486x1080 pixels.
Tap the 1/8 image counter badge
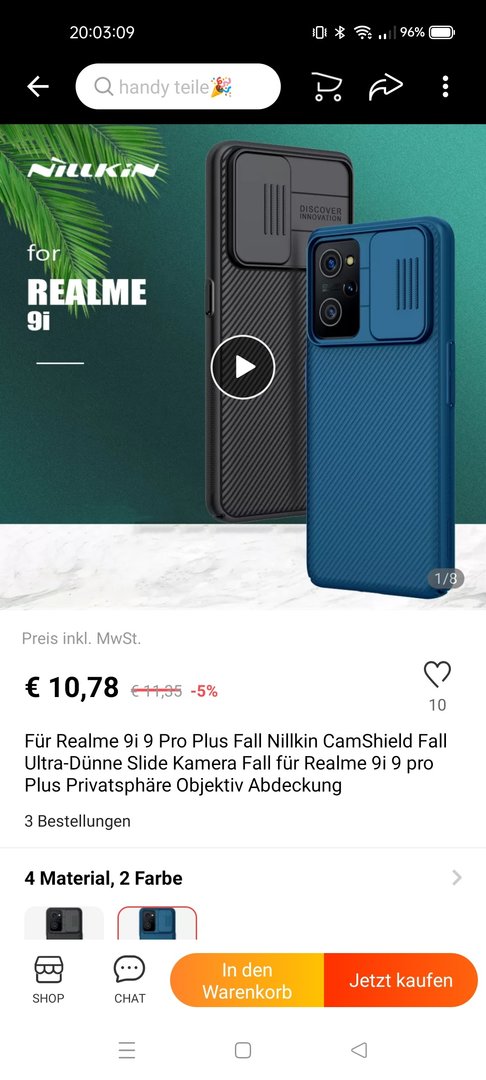pos(445,579)
